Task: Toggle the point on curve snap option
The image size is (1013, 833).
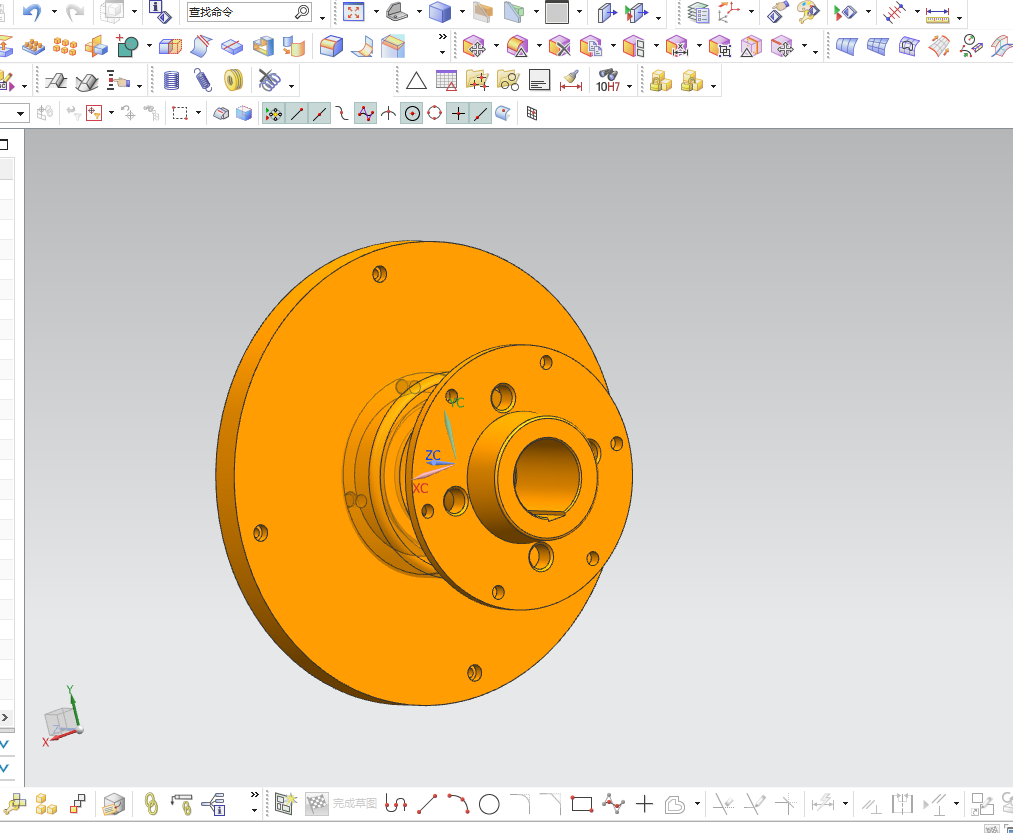Action: point(481,114)
